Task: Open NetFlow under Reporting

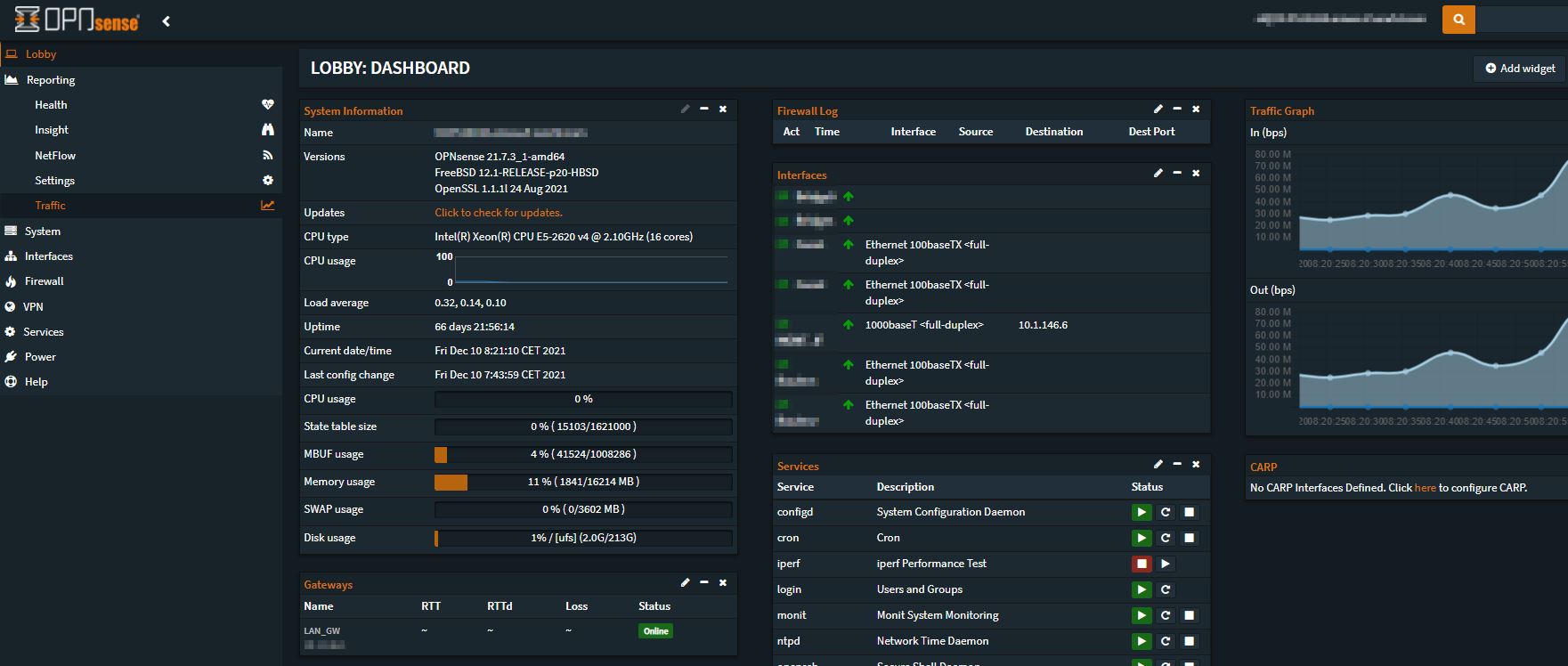Action: coord(141,155)
